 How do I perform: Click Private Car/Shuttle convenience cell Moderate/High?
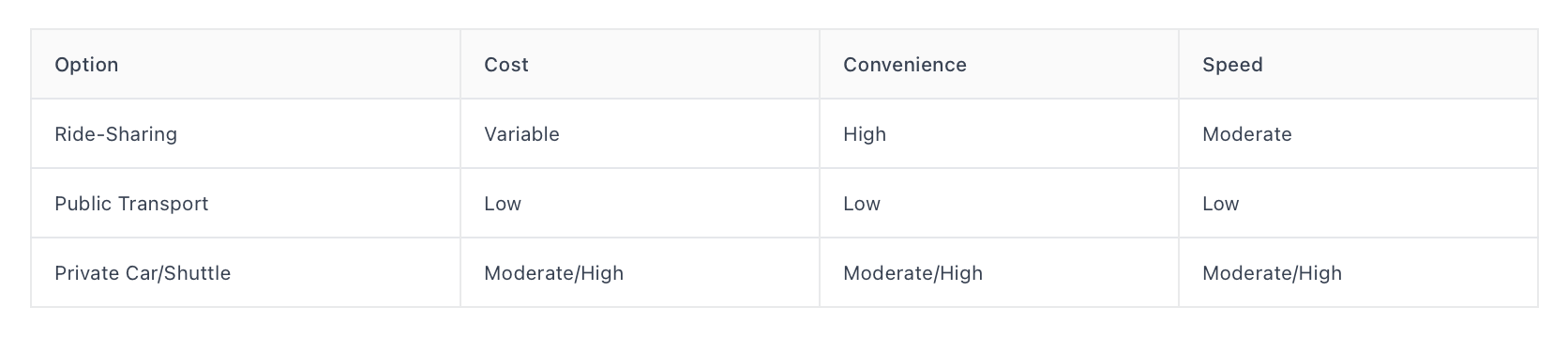pyautogui.click(x=912, y=273)
